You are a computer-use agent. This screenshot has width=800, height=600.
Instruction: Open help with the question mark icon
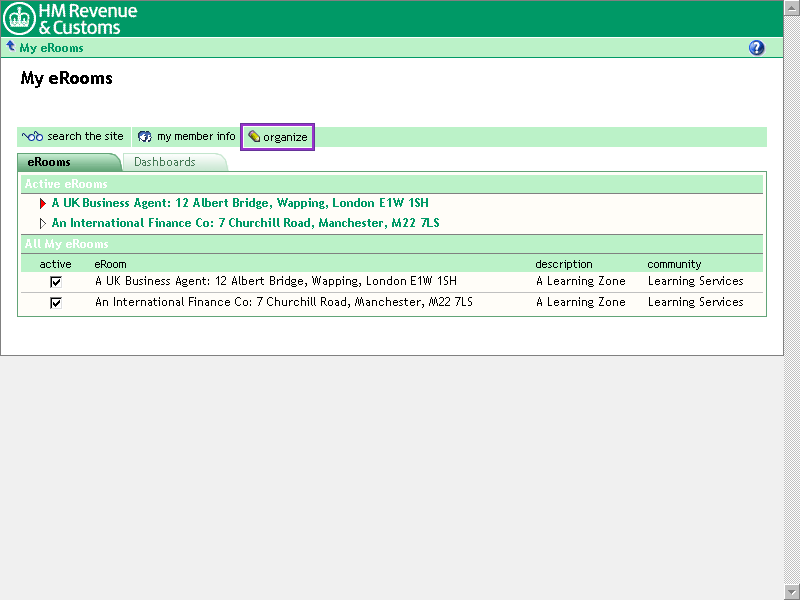click(x=756, y=48)
